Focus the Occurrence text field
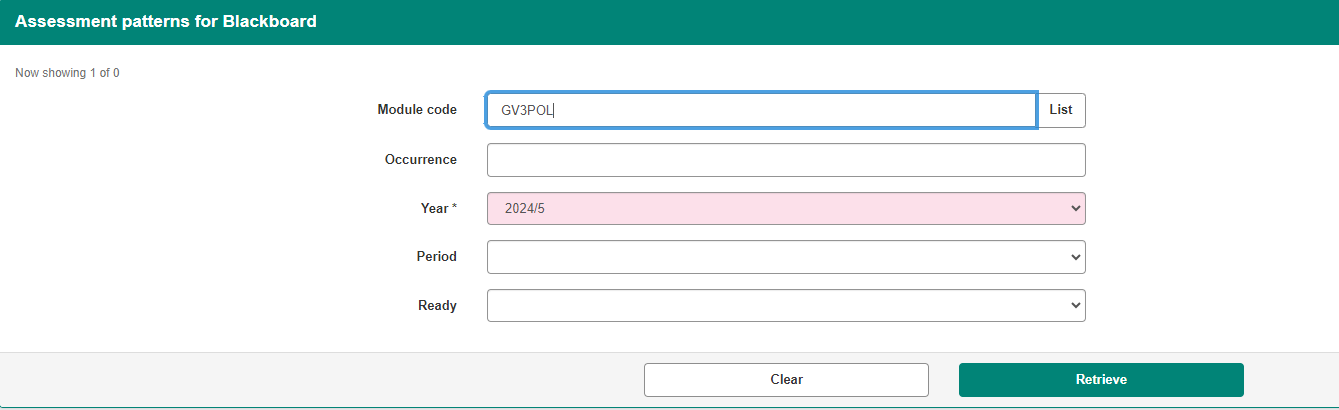Viewport: 1339px width, 410px height. coord(786,160)
